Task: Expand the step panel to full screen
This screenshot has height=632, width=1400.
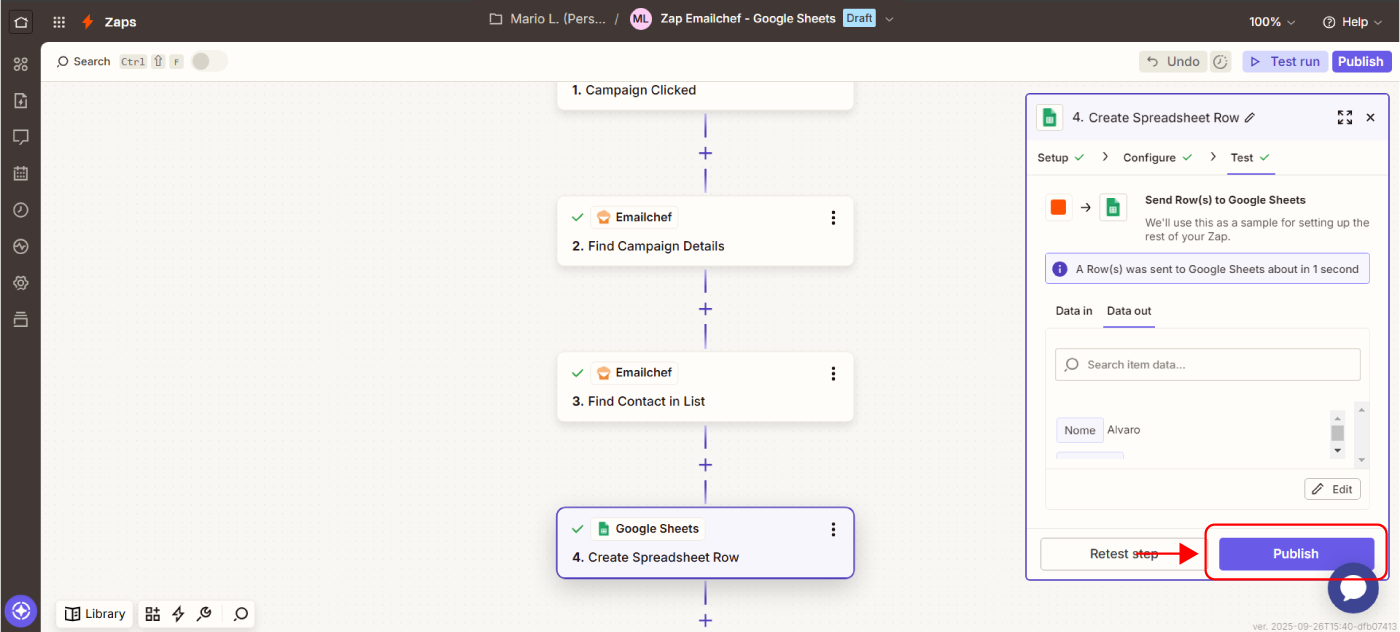Action: [x=1344, y=118]
